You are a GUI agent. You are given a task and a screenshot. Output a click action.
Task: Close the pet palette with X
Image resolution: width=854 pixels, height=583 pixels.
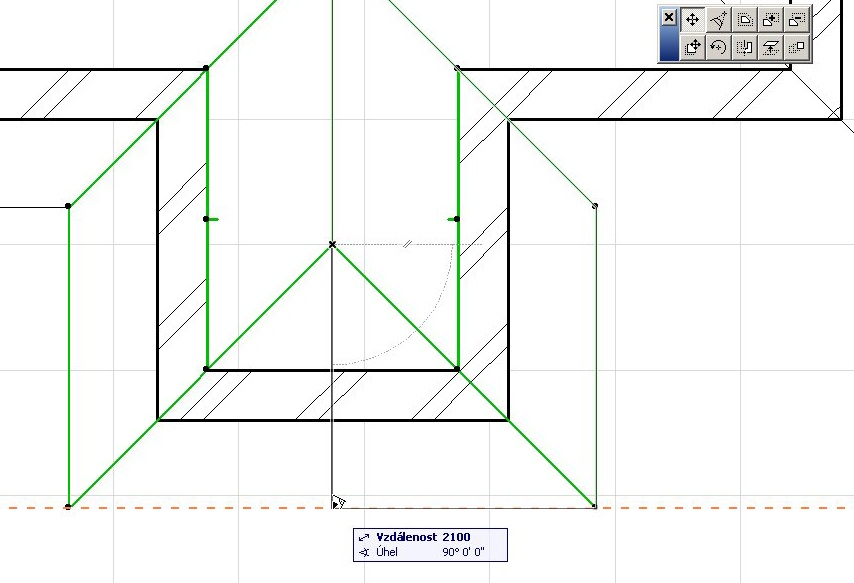[669, 17]
